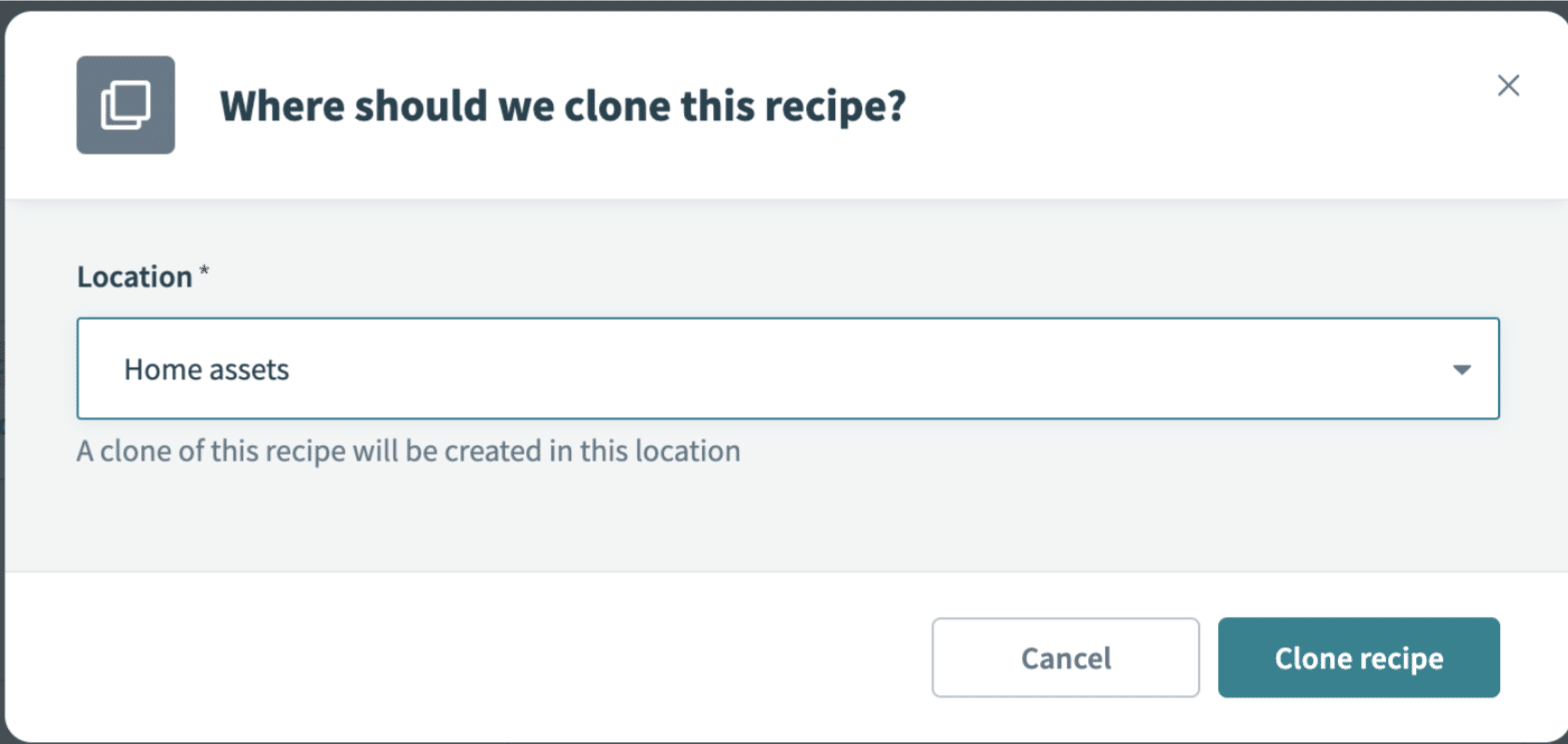Tap the close cross icon
1568x744 pixels.
click(1507, 86)
